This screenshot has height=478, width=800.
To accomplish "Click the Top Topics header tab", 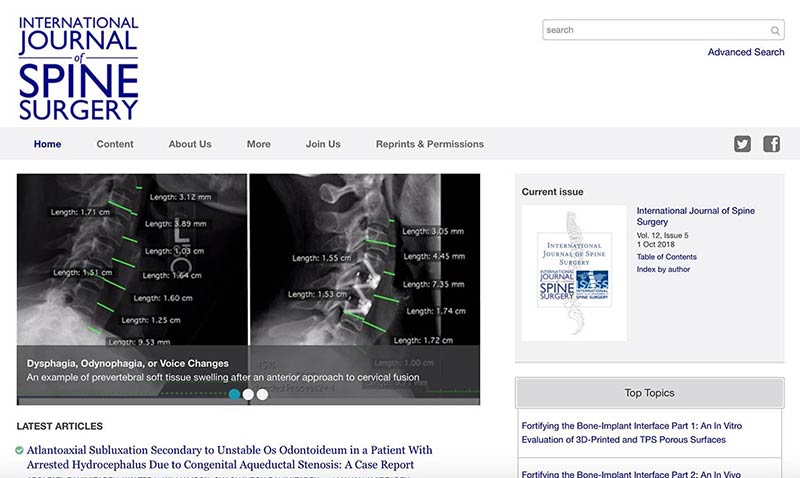I will [x=649, y=393].
